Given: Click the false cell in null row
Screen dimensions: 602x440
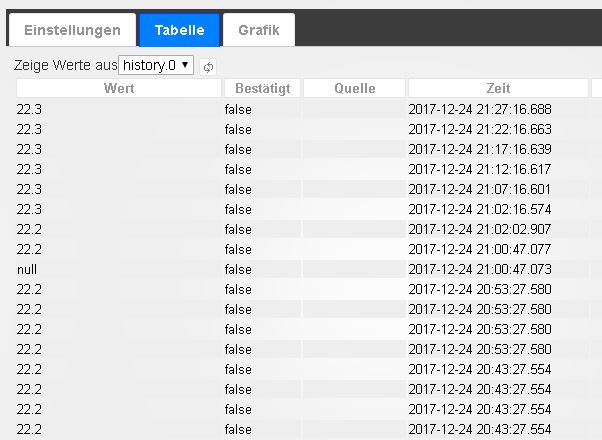Looking at the screenshot, I should coord(238,269).
